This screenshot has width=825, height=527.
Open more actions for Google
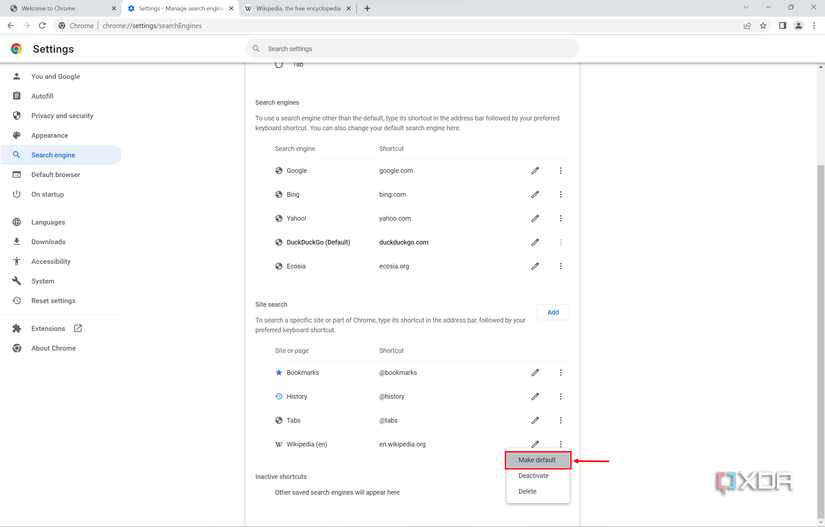pos(561,170)
